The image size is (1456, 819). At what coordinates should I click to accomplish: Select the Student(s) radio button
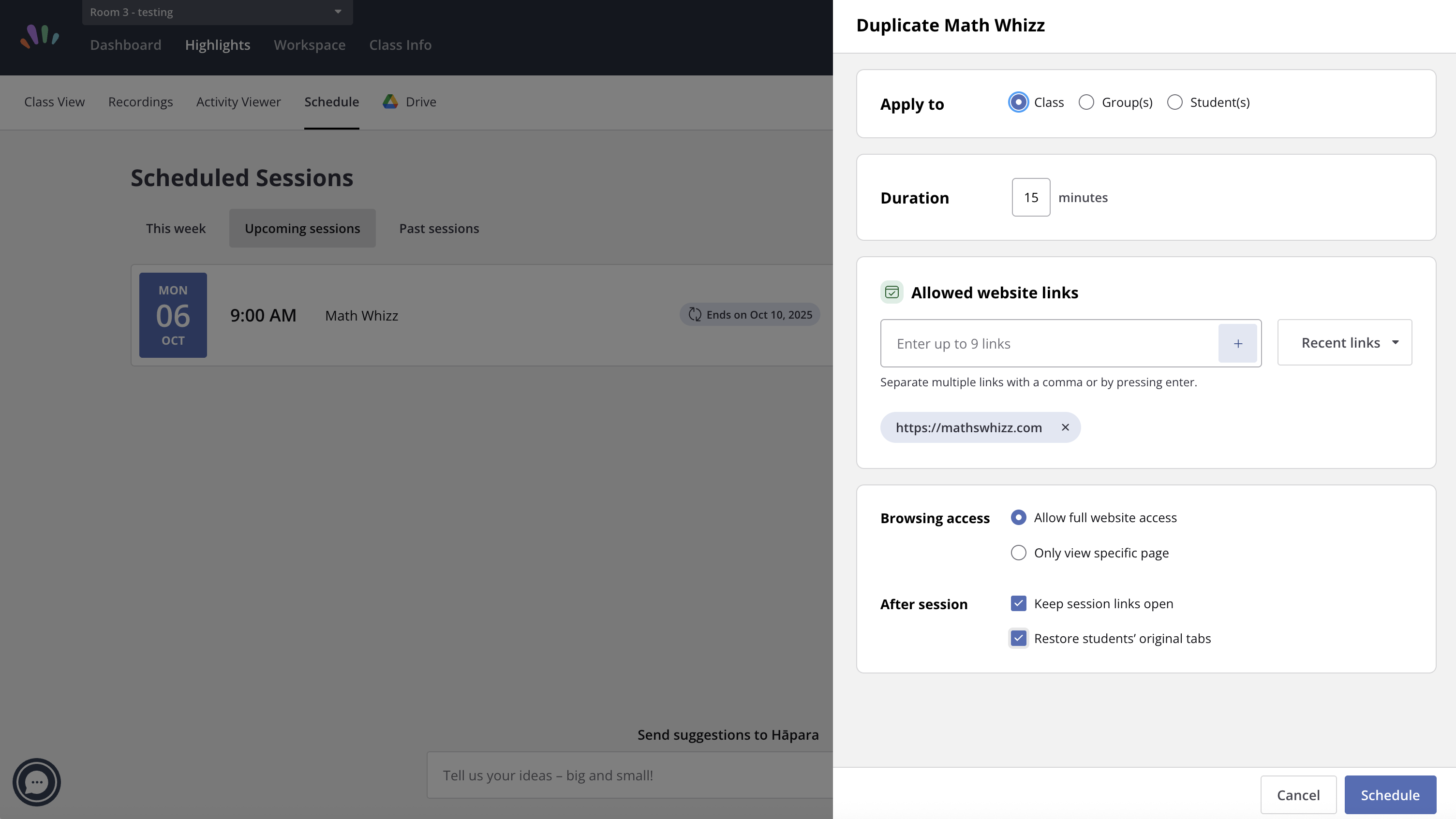(1174, 102)
